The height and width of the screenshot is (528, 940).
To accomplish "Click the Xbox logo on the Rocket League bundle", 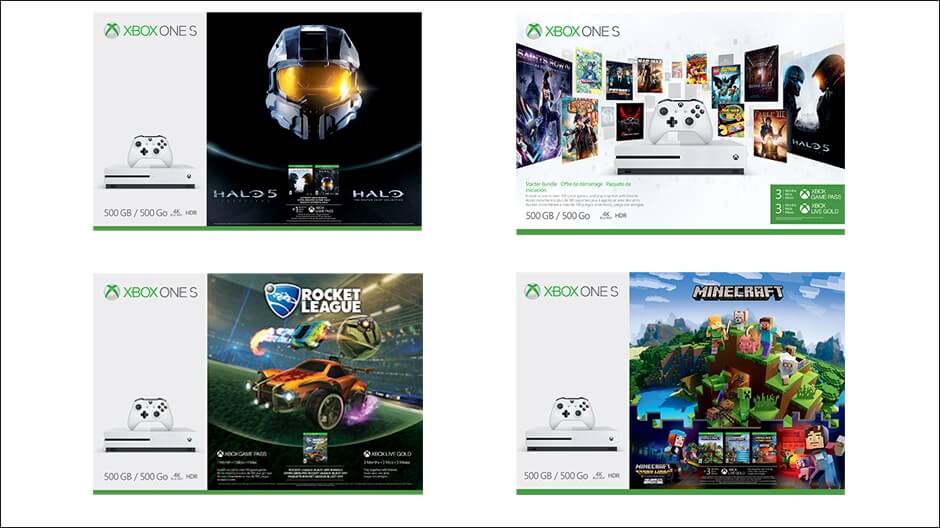I will point(112,292).
